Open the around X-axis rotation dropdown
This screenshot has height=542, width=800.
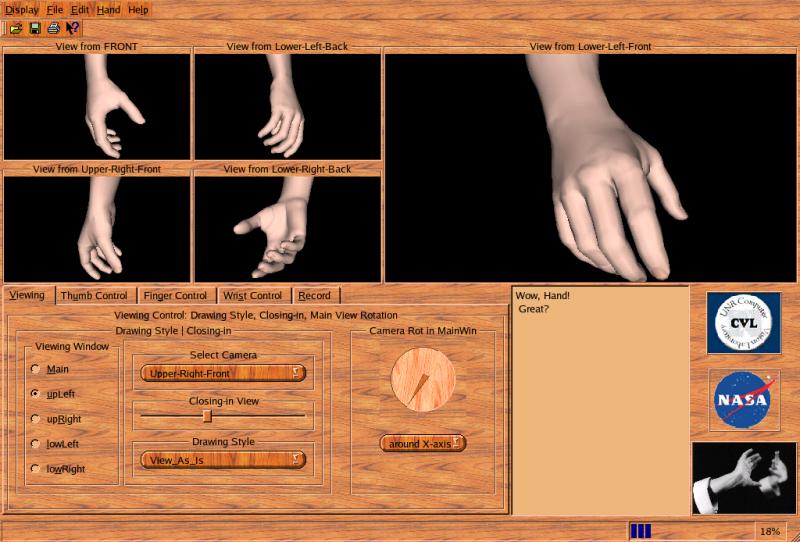(x=423, y=444)
